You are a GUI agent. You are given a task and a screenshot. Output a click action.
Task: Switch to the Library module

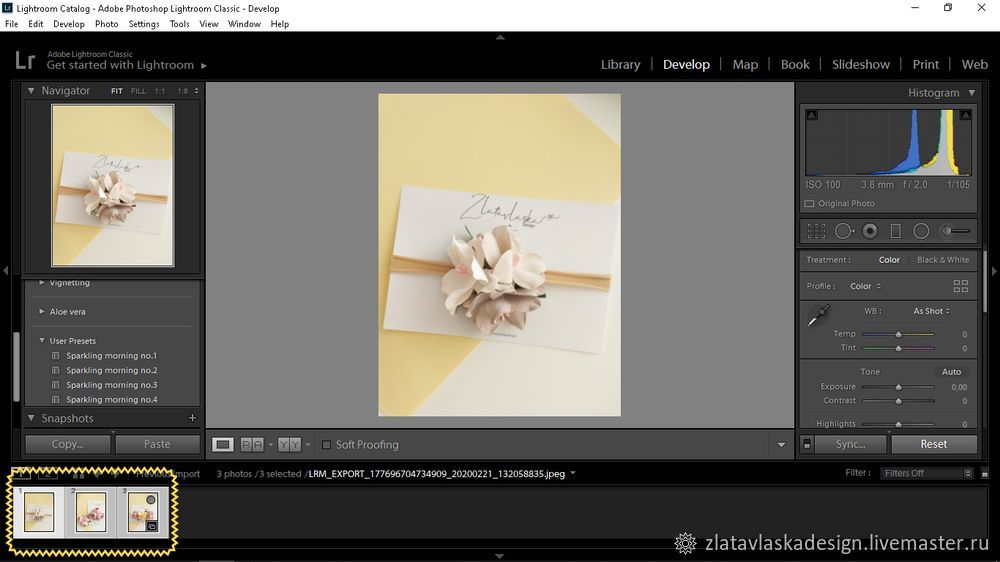(x=620, y=64)
